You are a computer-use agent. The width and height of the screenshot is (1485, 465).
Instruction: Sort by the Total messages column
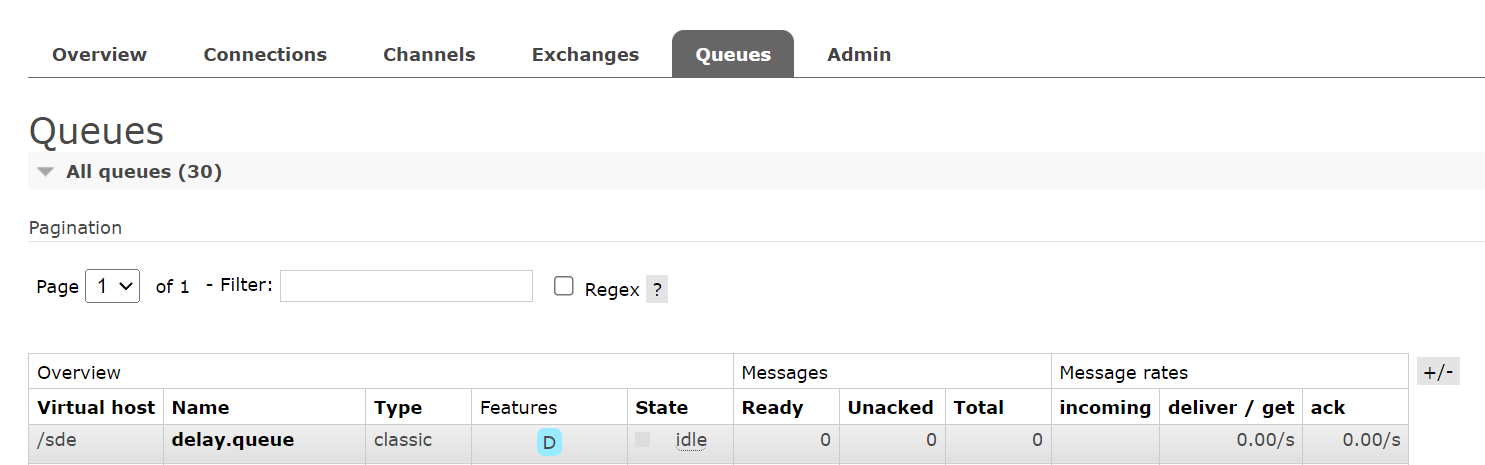click(x=978, y=407)
